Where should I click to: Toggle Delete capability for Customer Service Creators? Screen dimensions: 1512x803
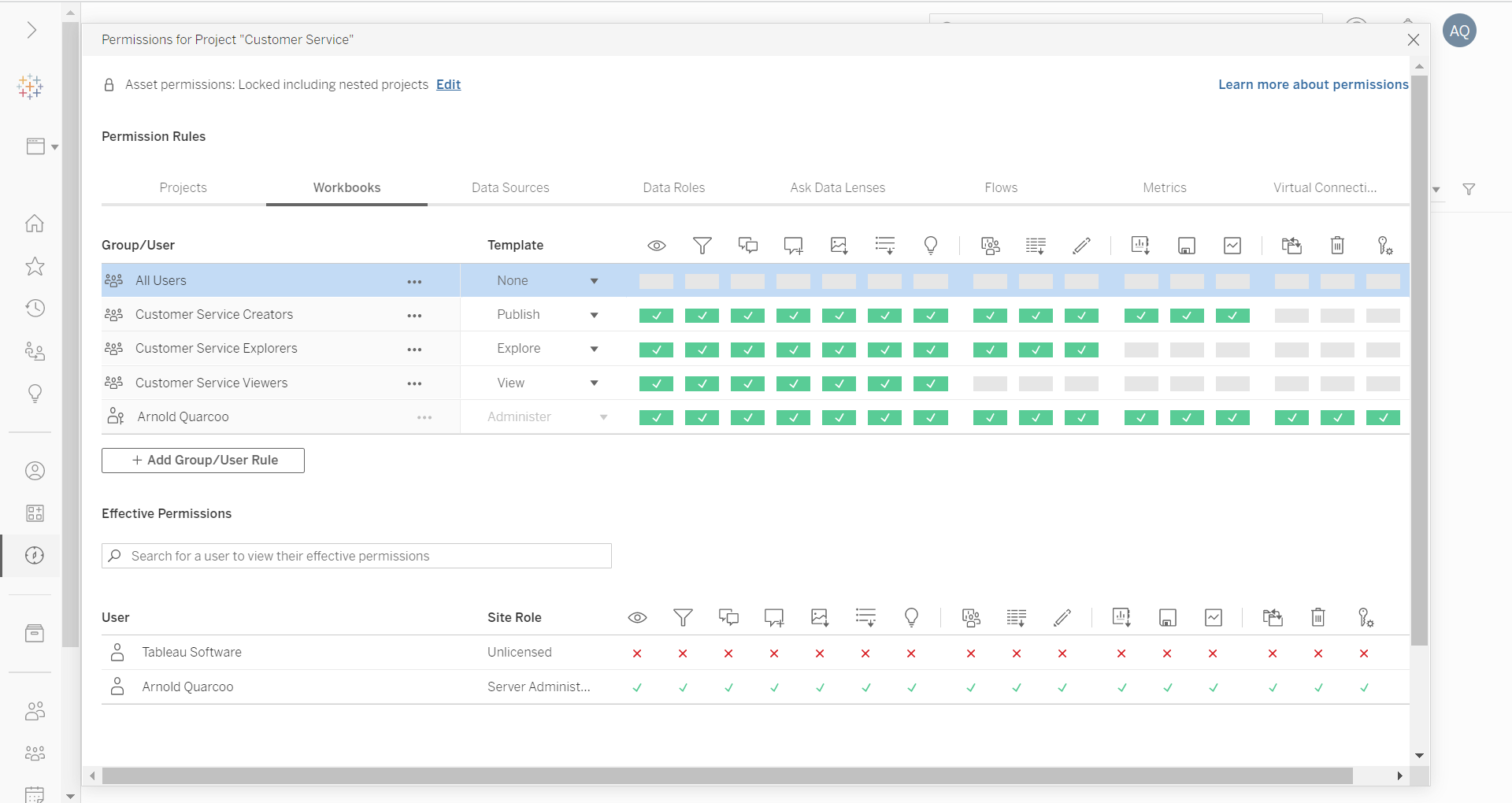[x=1337, y=316]
